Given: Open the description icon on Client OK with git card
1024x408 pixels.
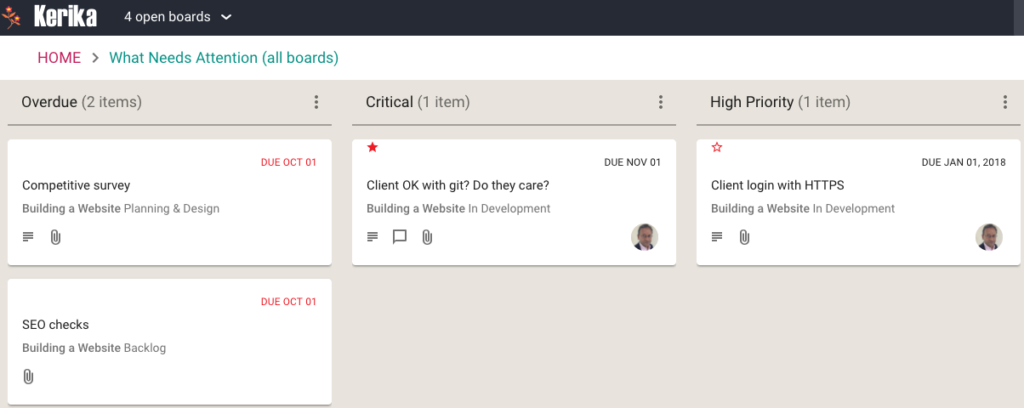Looking at the screenshot, I should tap(372, 237).
